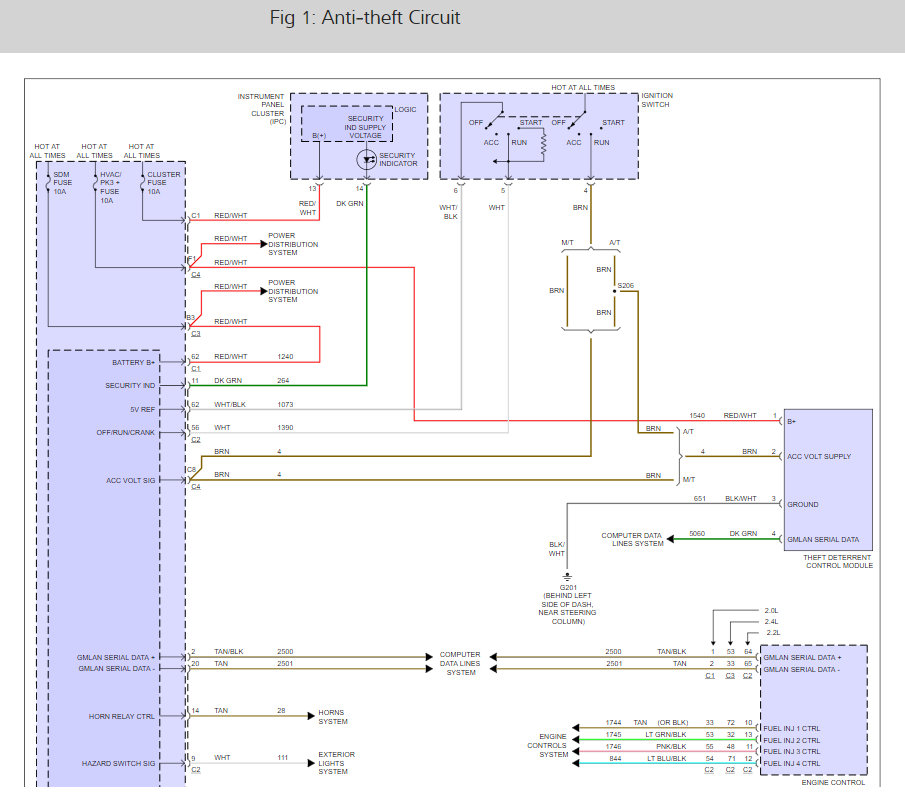Click the 'ACC VOLT SUPPLY' pin label
Image resolution: width=905 pixels, height=804 pixels.
tap(819, 457)
